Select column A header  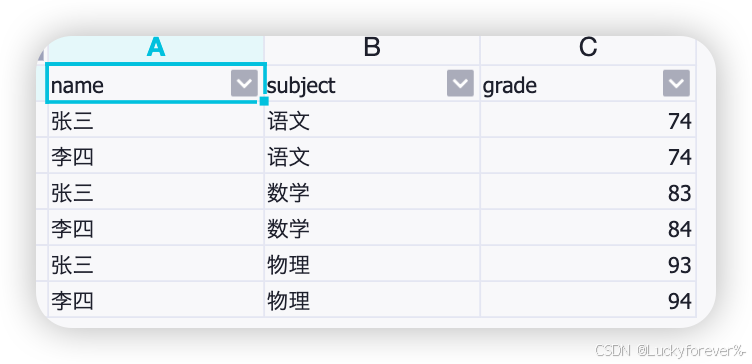[156, 49]
